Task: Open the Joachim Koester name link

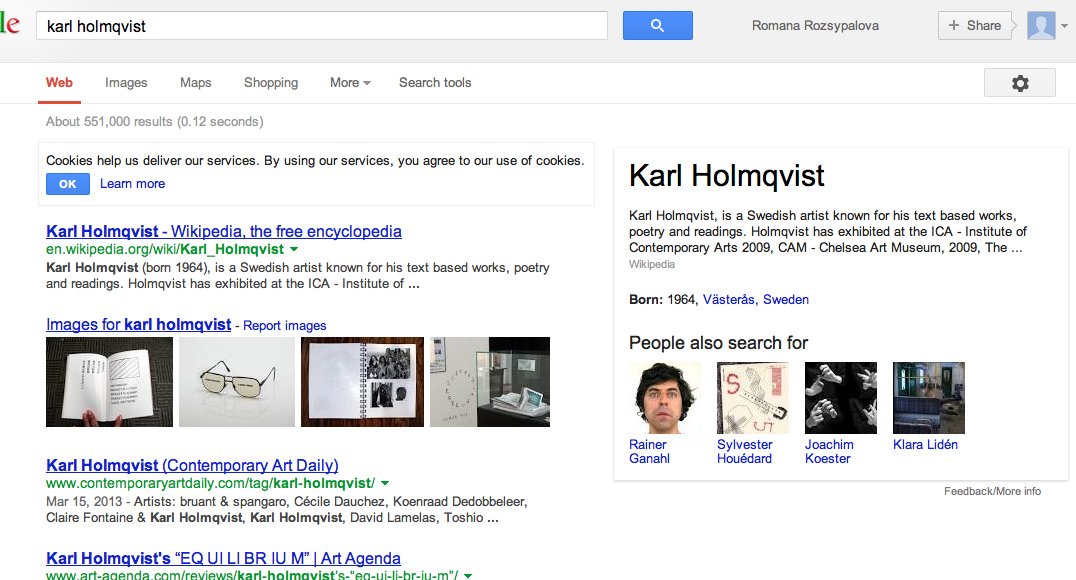Action: pyautogui.click(x=829, y=452)
